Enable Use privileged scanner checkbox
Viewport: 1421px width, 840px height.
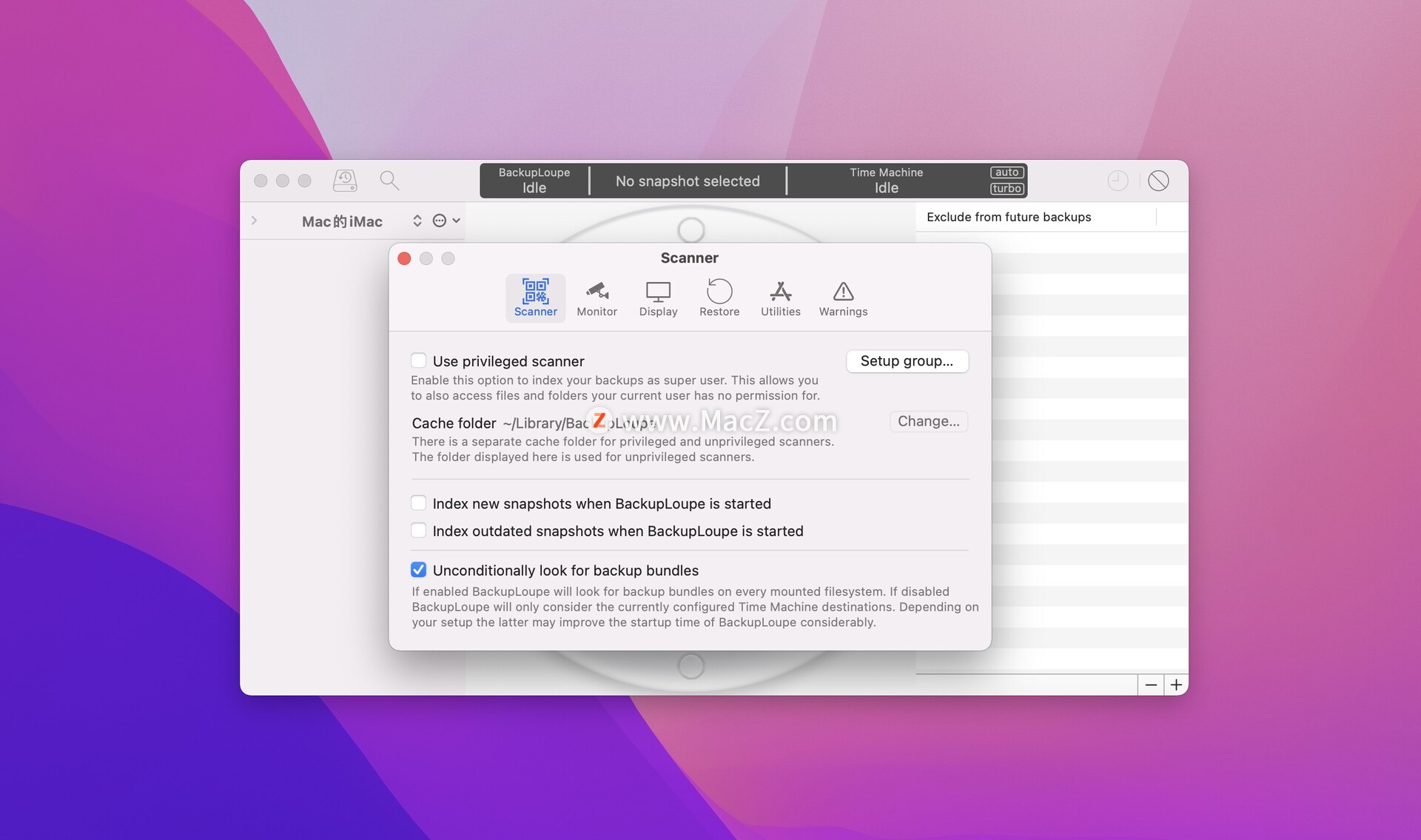pyautogui.click(x=418, y=360)
